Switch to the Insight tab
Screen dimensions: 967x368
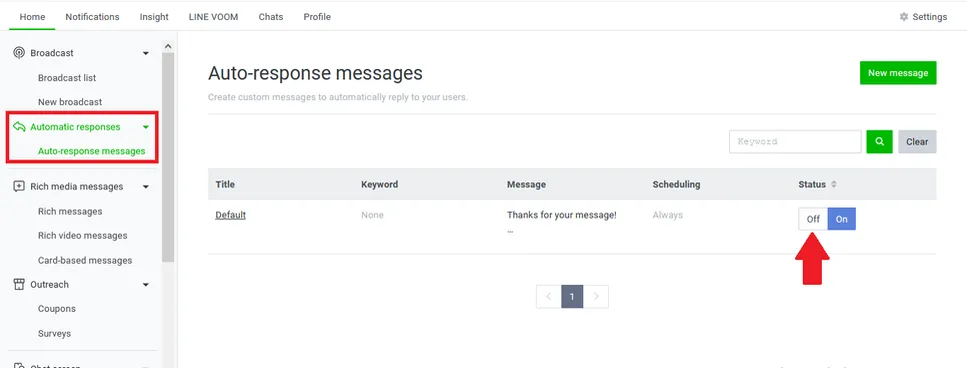pos(154,17)
